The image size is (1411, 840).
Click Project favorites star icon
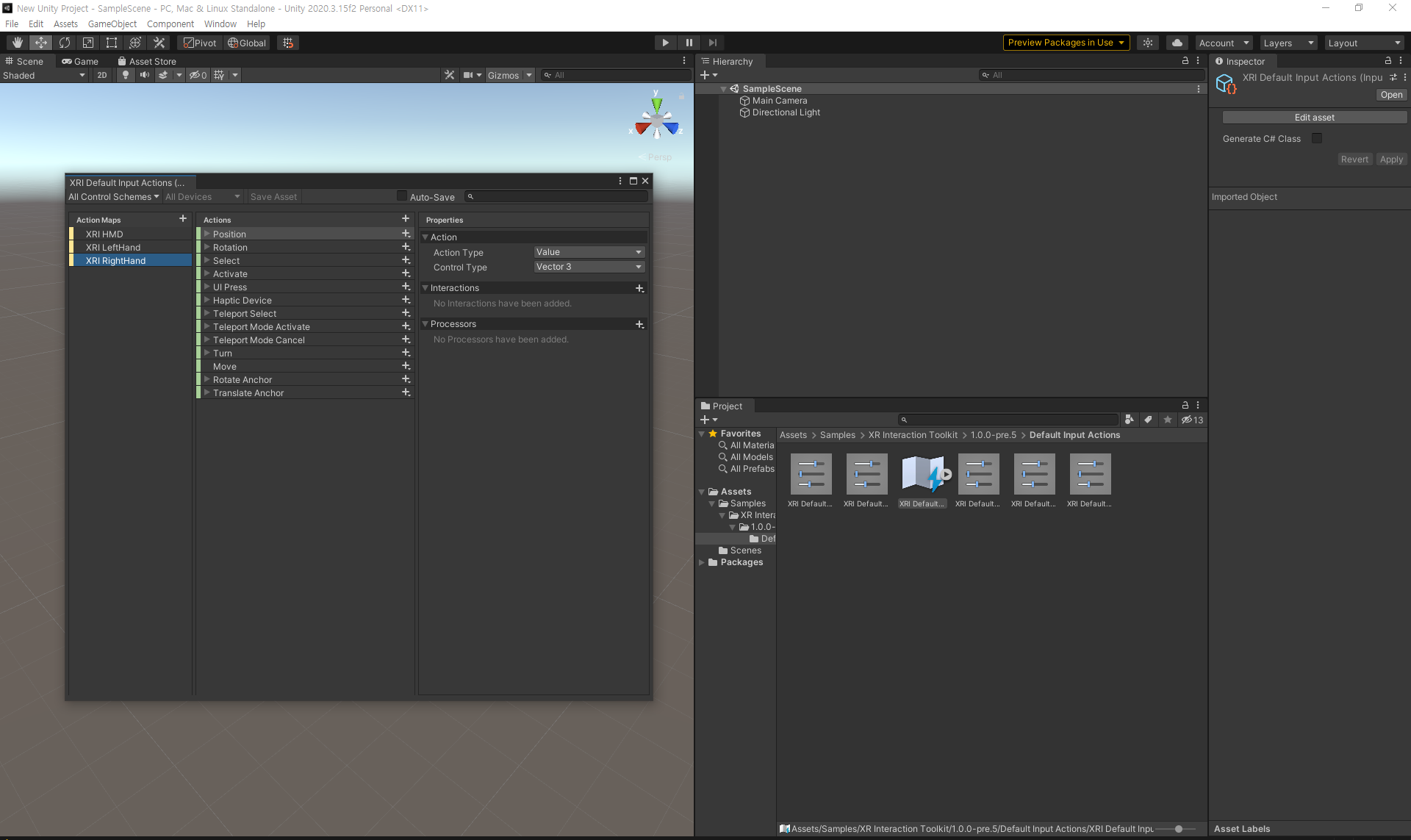coord(1168,420)
